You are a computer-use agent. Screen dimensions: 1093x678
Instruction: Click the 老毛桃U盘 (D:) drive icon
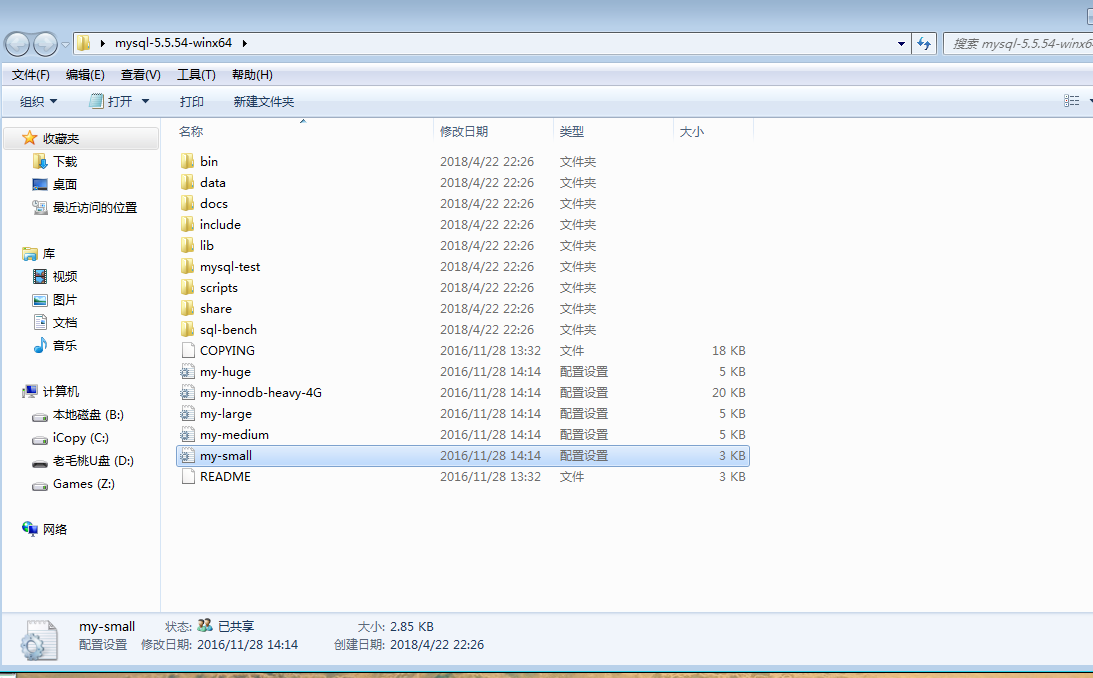click(40, 463)
